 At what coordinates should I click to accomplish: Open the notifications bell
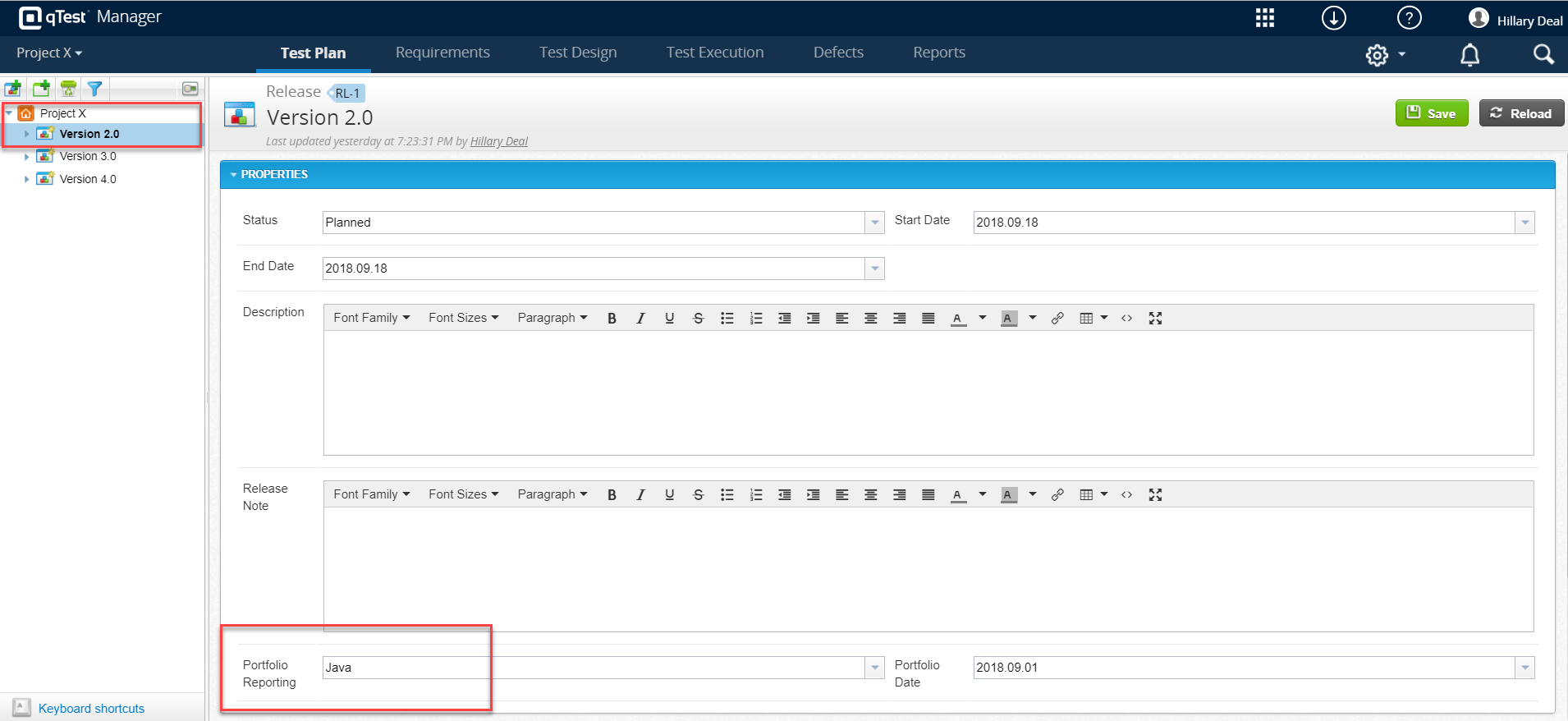1469,55
